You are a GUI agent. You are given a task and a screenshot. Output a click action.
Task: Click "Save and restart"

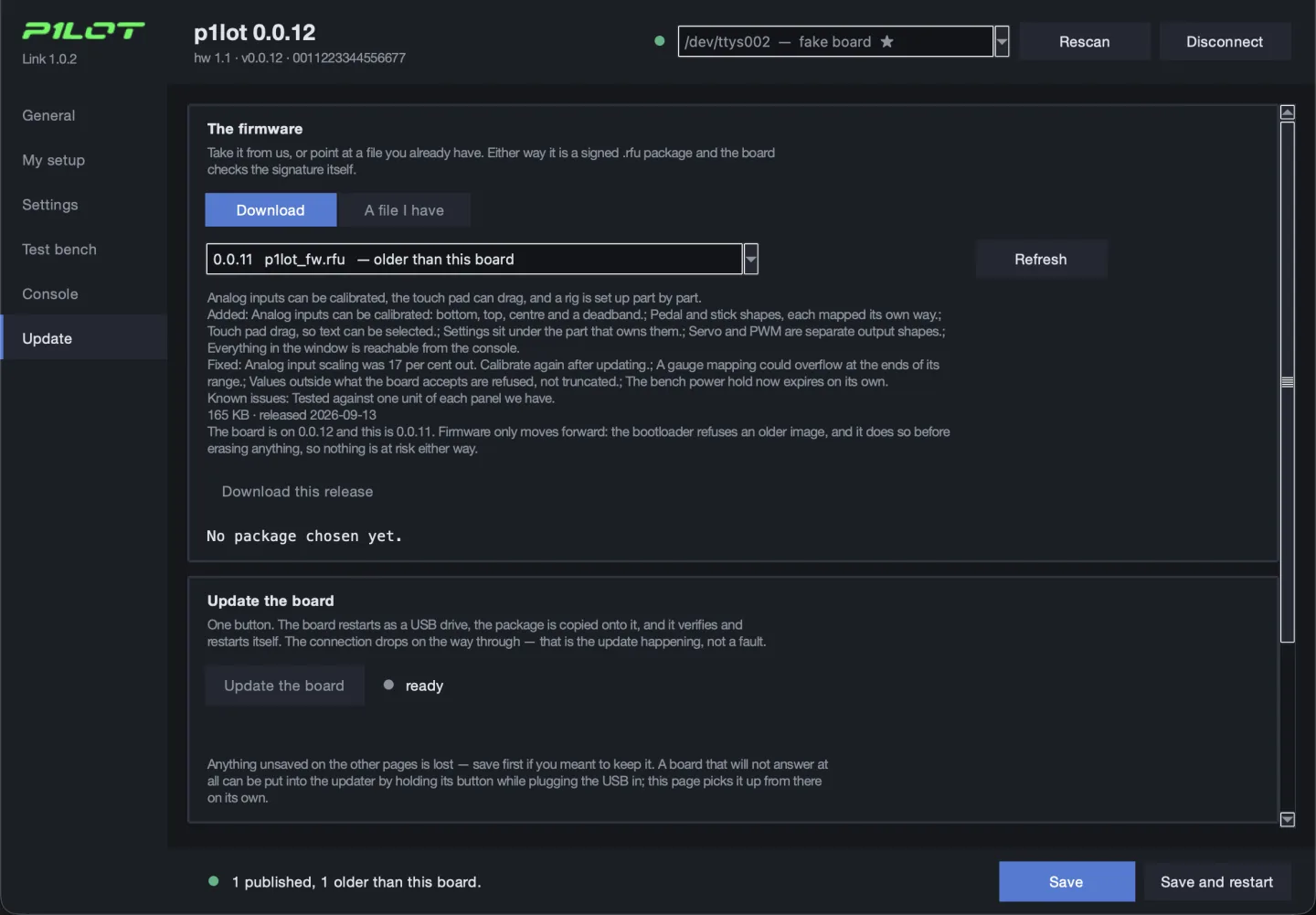(x=1216, y=882)
